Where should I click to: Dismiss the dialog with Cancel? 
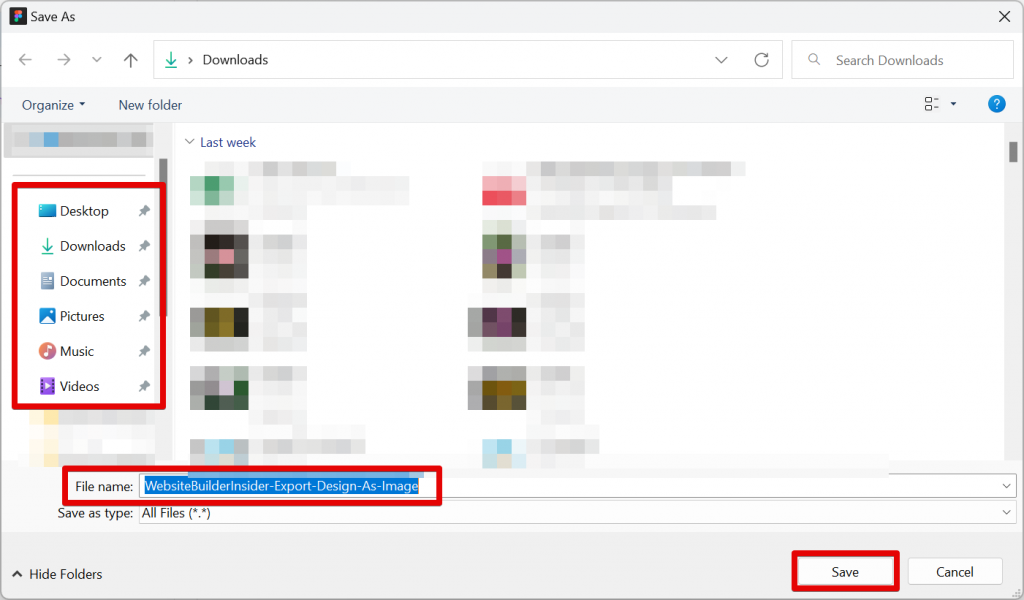point(955,571)
